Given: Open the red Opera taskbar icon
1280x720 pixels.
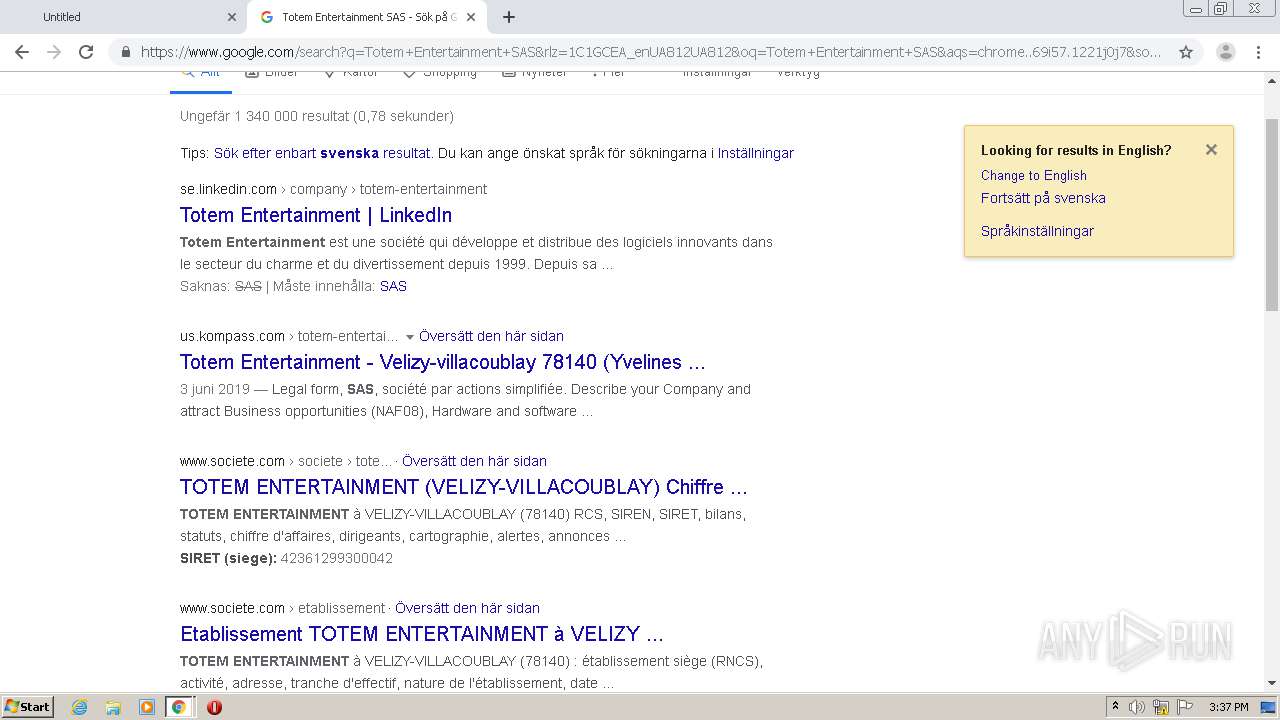Looking at the screenshot, I should [214, 707].
